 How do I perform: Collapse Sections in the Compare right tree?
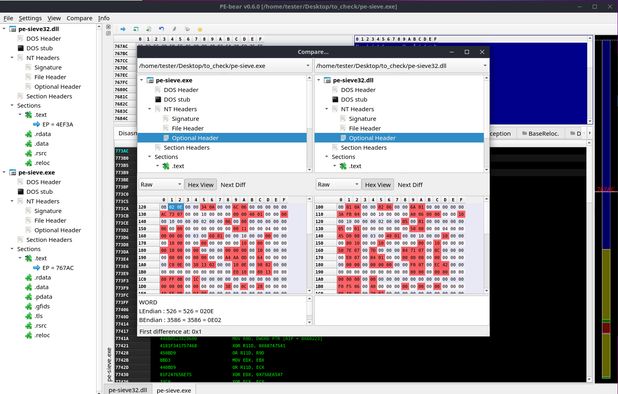click(327, 157)
